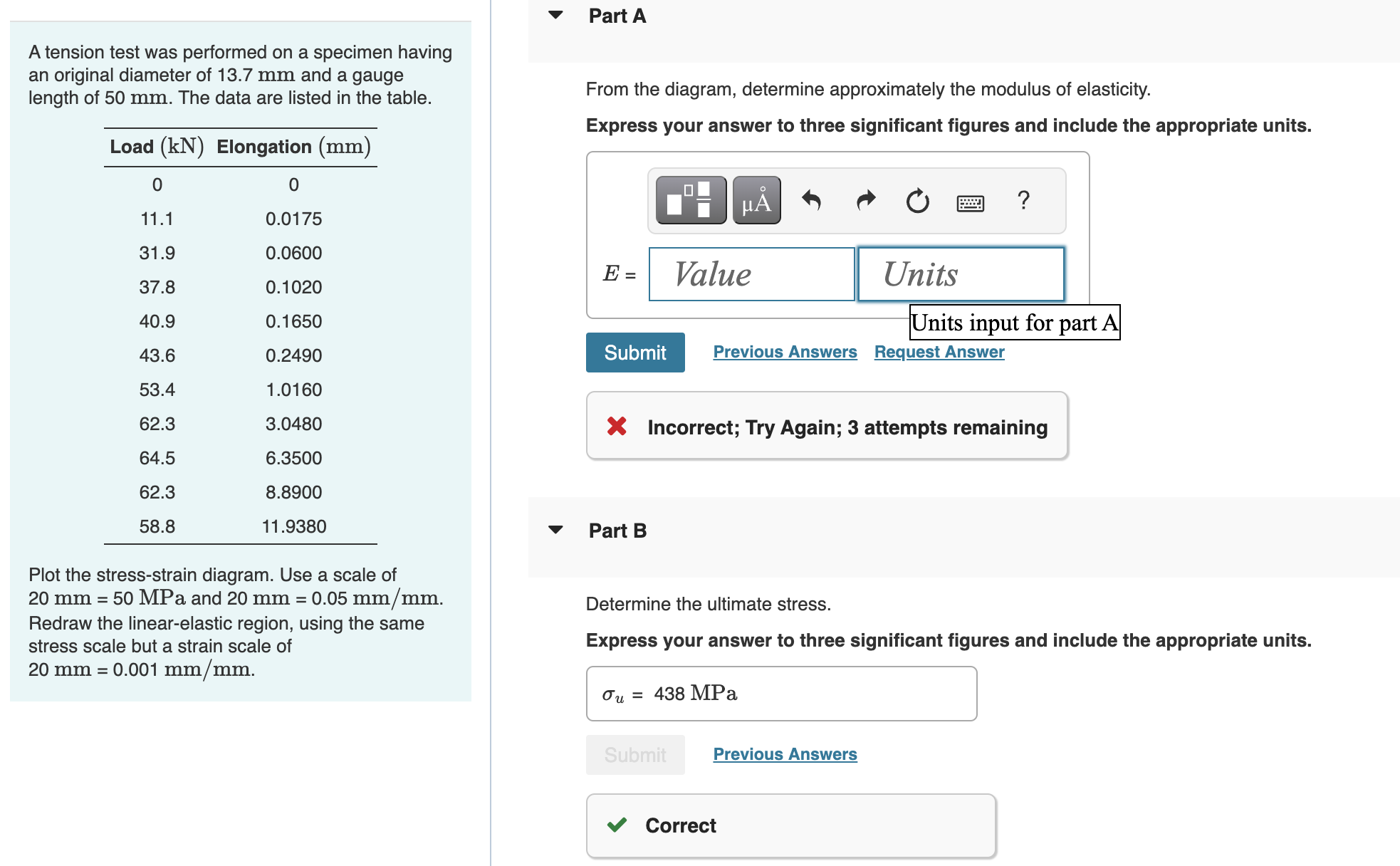This screenshot has width=1400, height=866.
Task: Click the undo arrow icon
Action: pos(811,201)
